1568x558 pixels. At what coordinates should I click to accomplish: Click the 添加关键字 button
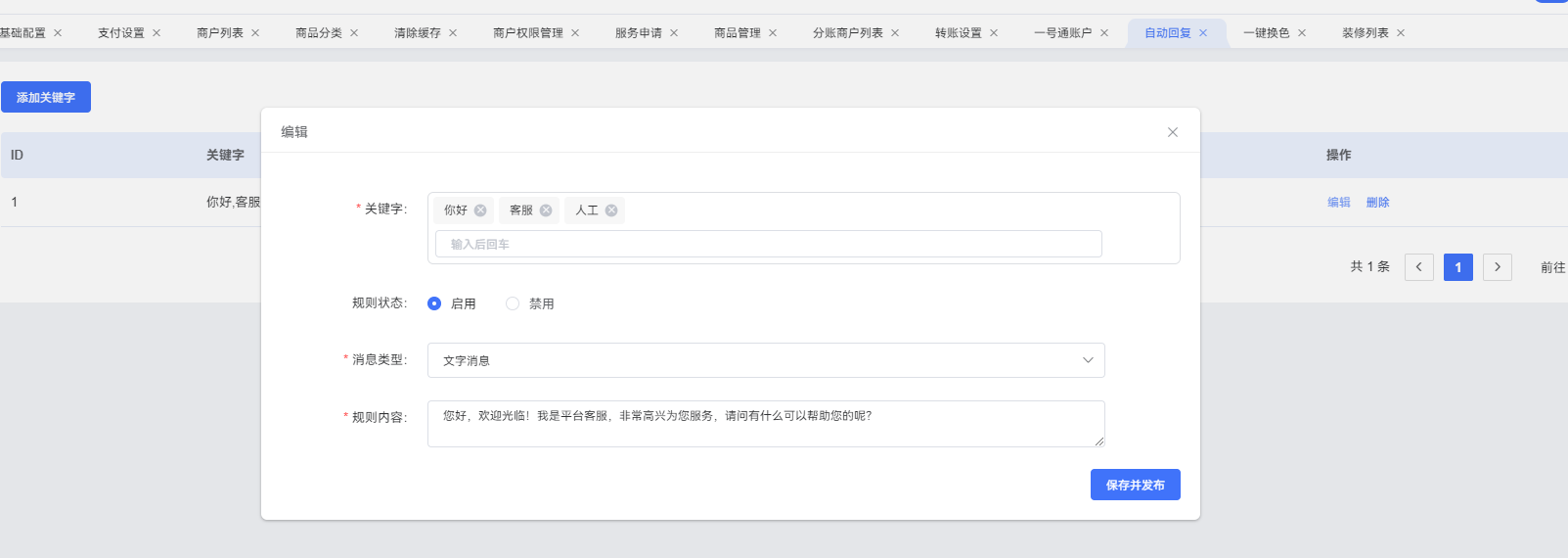click(46, 97)
